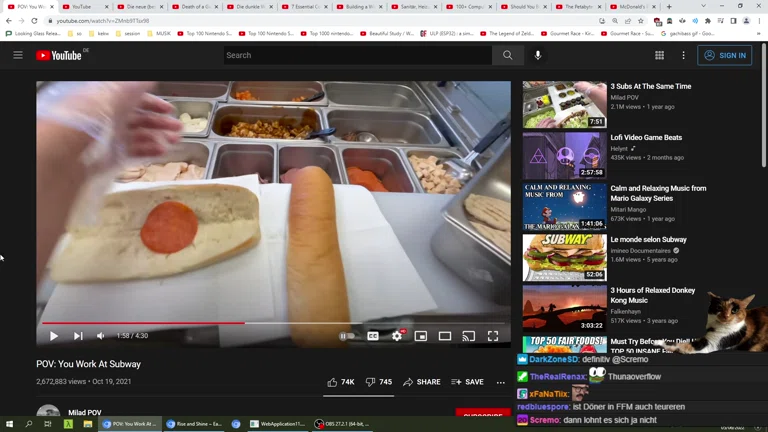Open Chrome three-dot menu

pyautogui.click(x=759, y=21)
